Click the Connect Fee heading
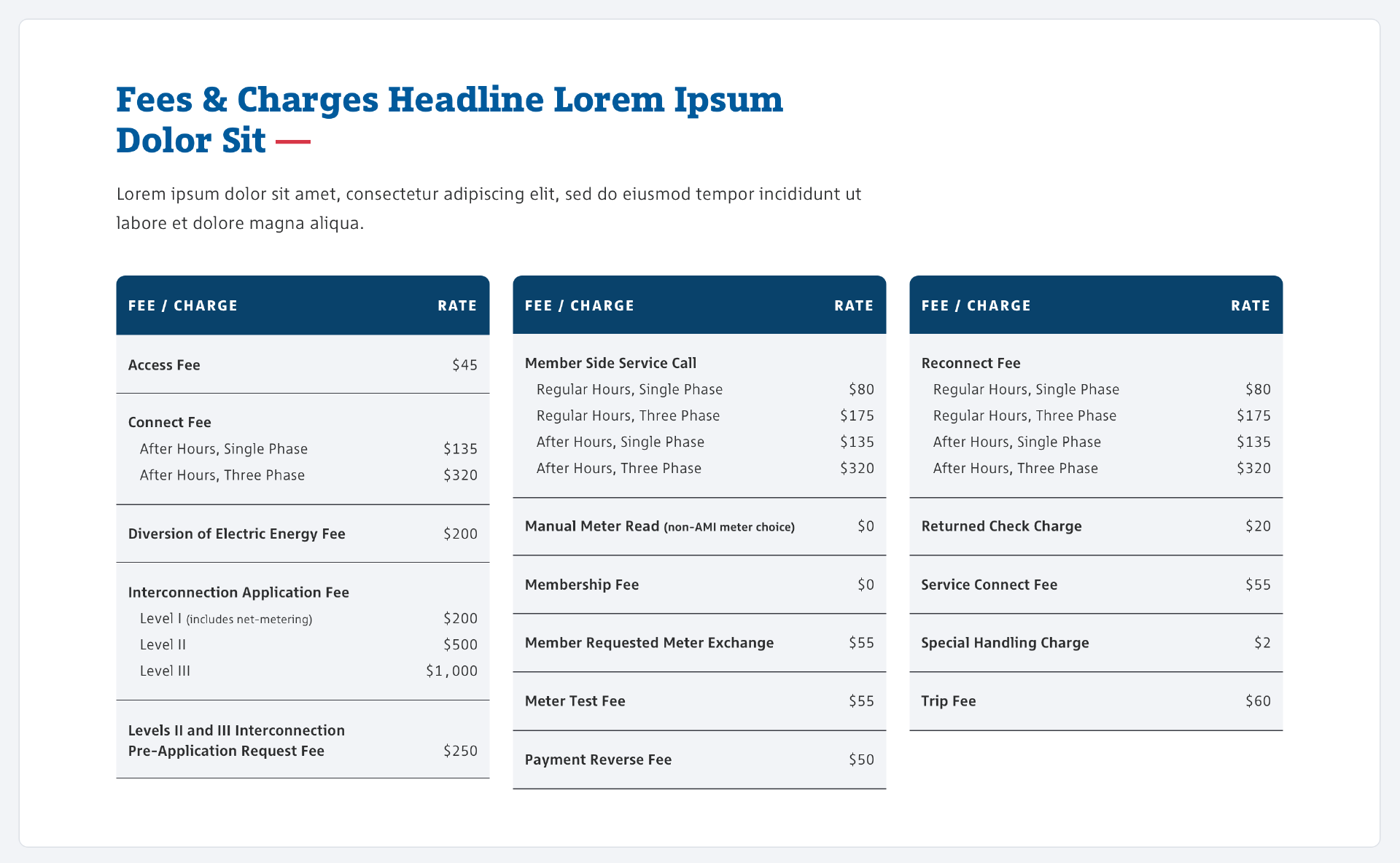 tap(169, 422)
